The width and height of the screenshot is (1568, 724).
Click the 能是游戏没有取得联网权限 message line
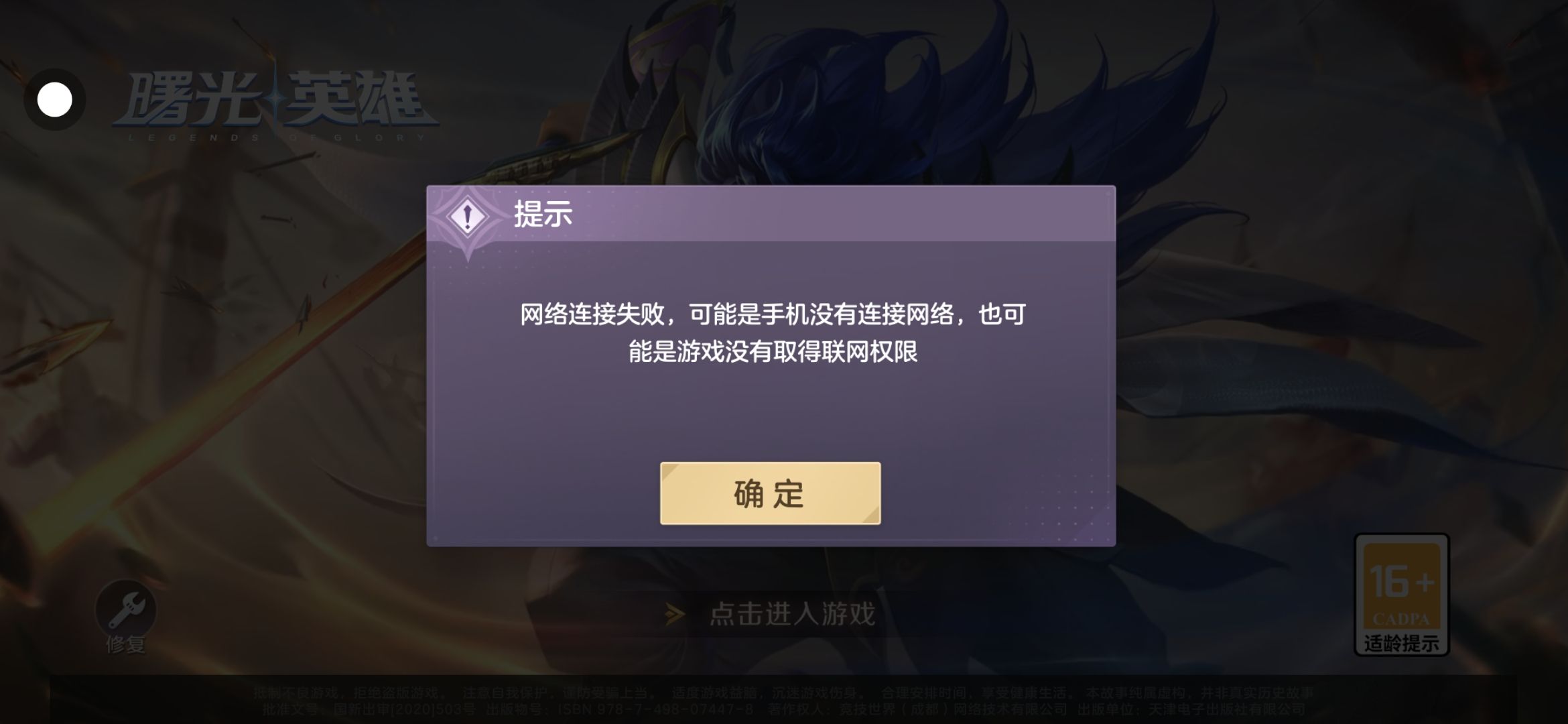pos(773,351)
